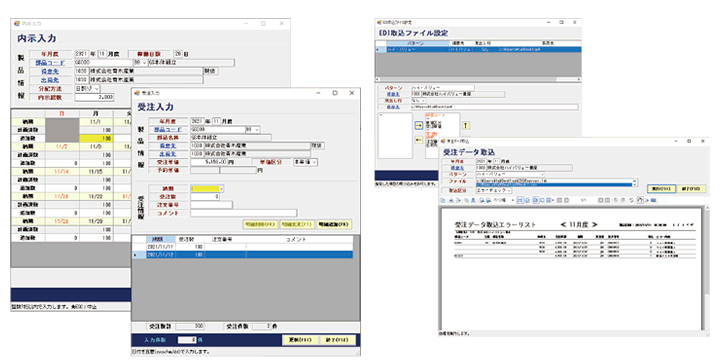Click ファイル list vertical scrollbar
720x360 pixels.
point(636,182)
